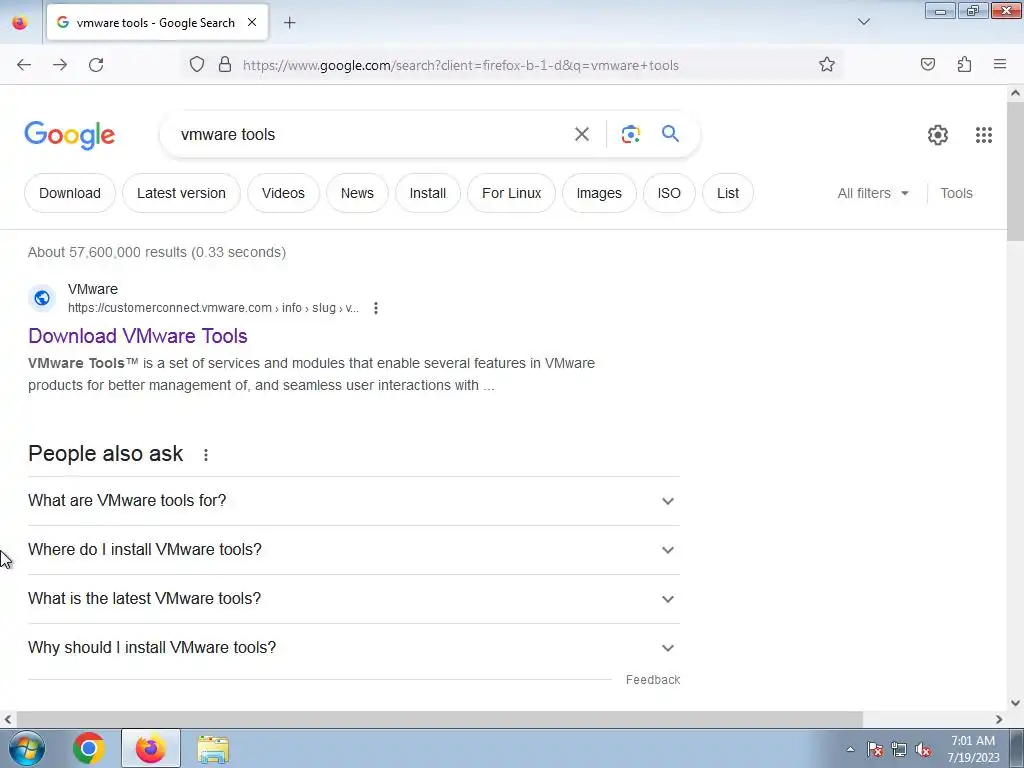Select the Latest version filter chip

coord(182,193)
